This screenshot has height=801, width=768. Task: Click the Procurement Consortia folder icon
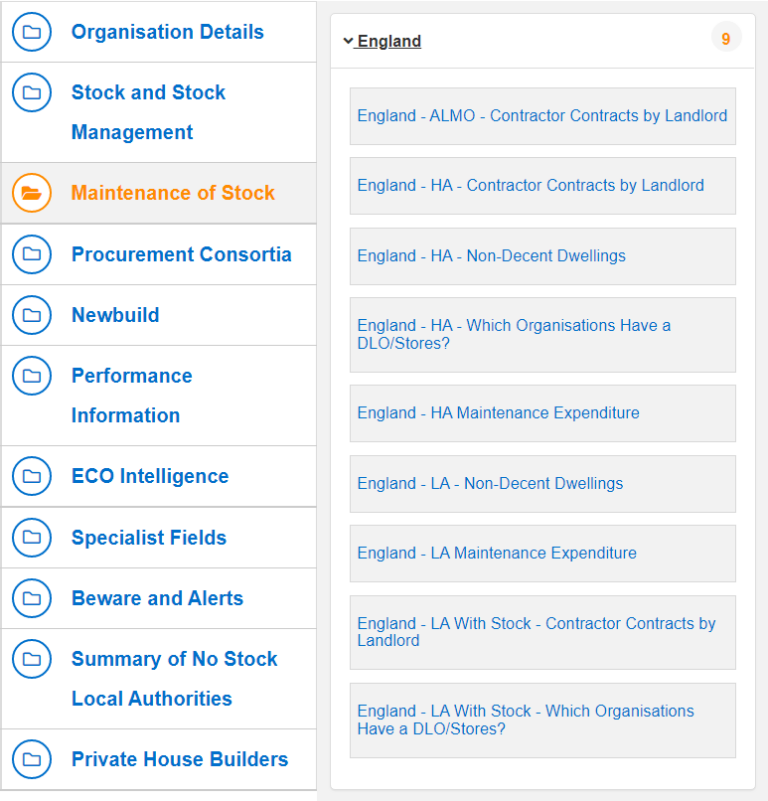click(x=32, y=255)
